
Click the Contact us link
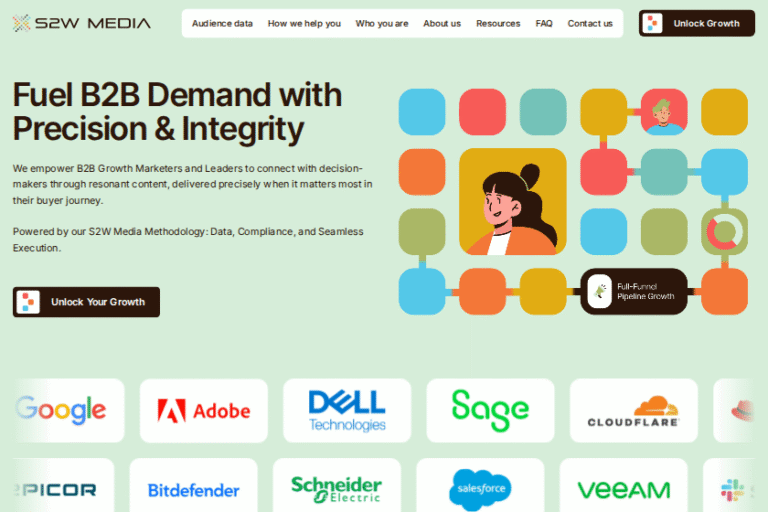click(x=590, y=24)
